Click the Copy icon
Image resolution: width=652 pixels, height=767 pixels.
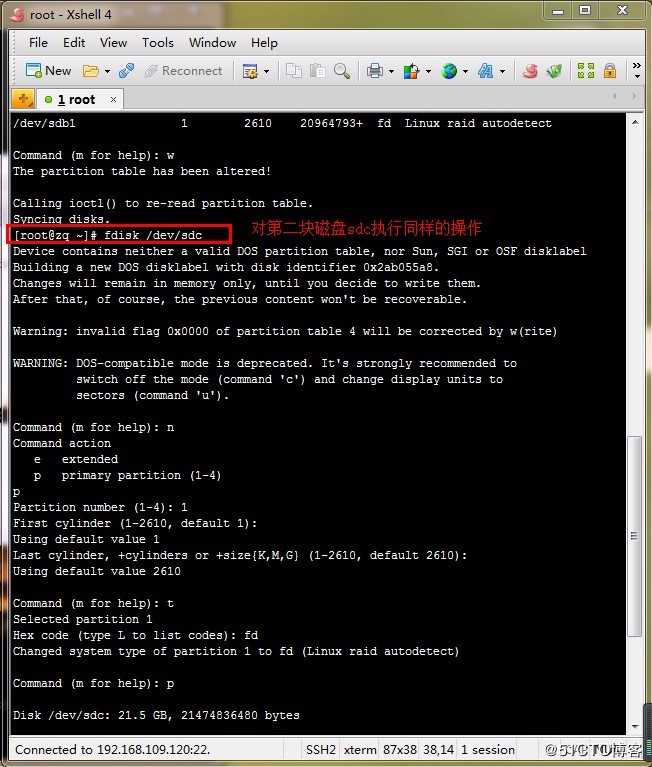click(294, 71)
